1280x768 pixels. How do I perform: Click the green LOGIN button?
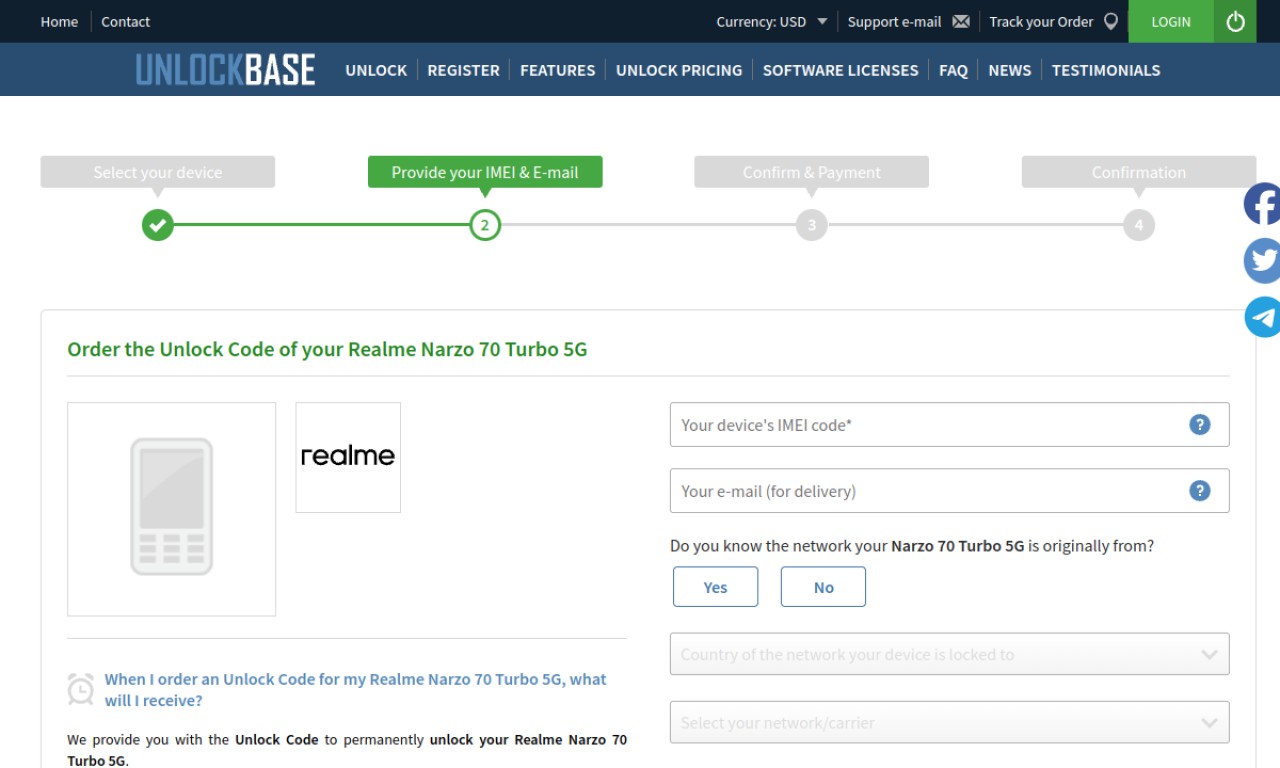point(1171,21)
